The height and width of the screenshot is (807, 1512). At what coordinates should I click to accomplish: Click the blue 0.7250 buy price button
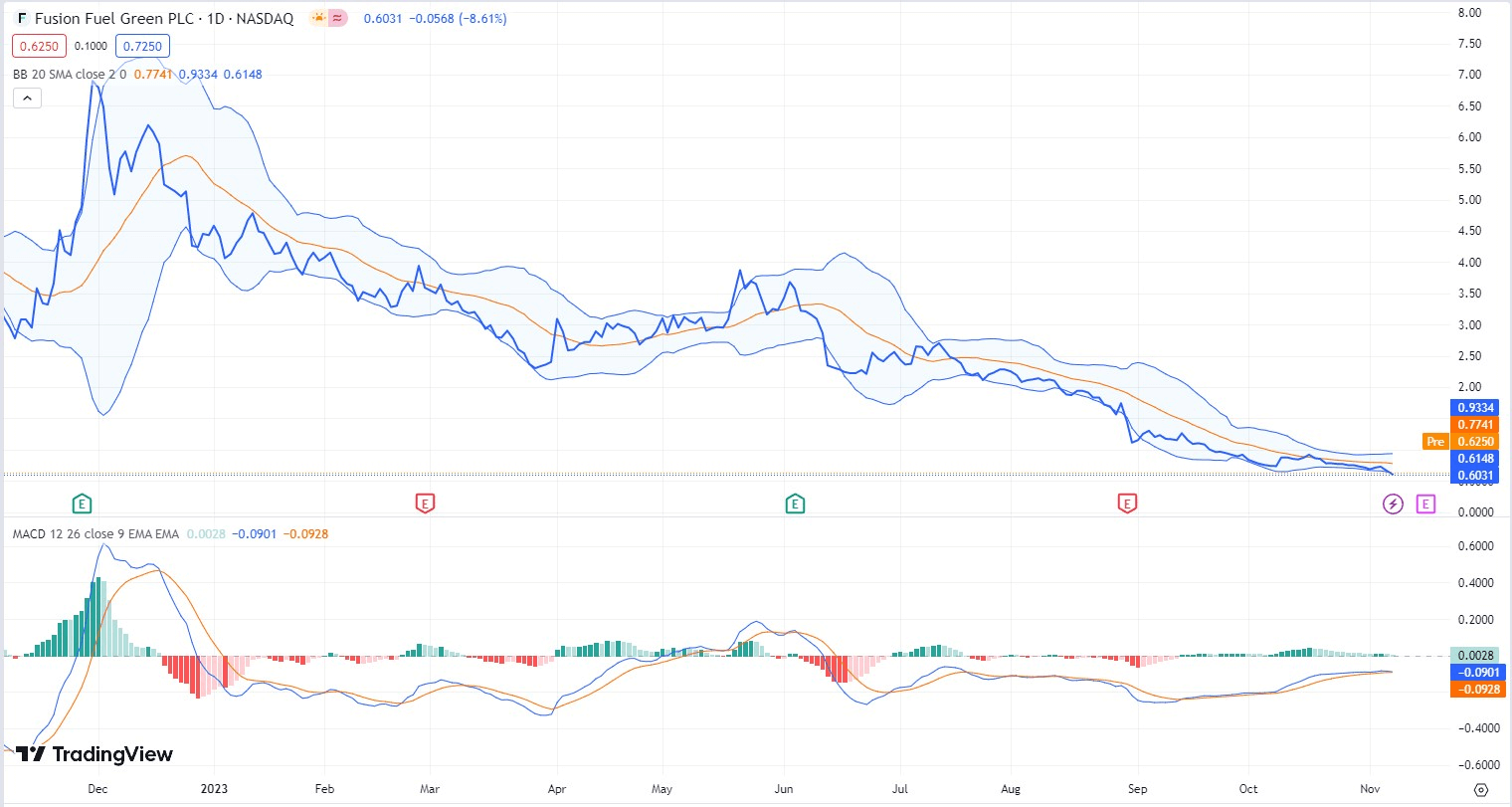coord(142,46)
